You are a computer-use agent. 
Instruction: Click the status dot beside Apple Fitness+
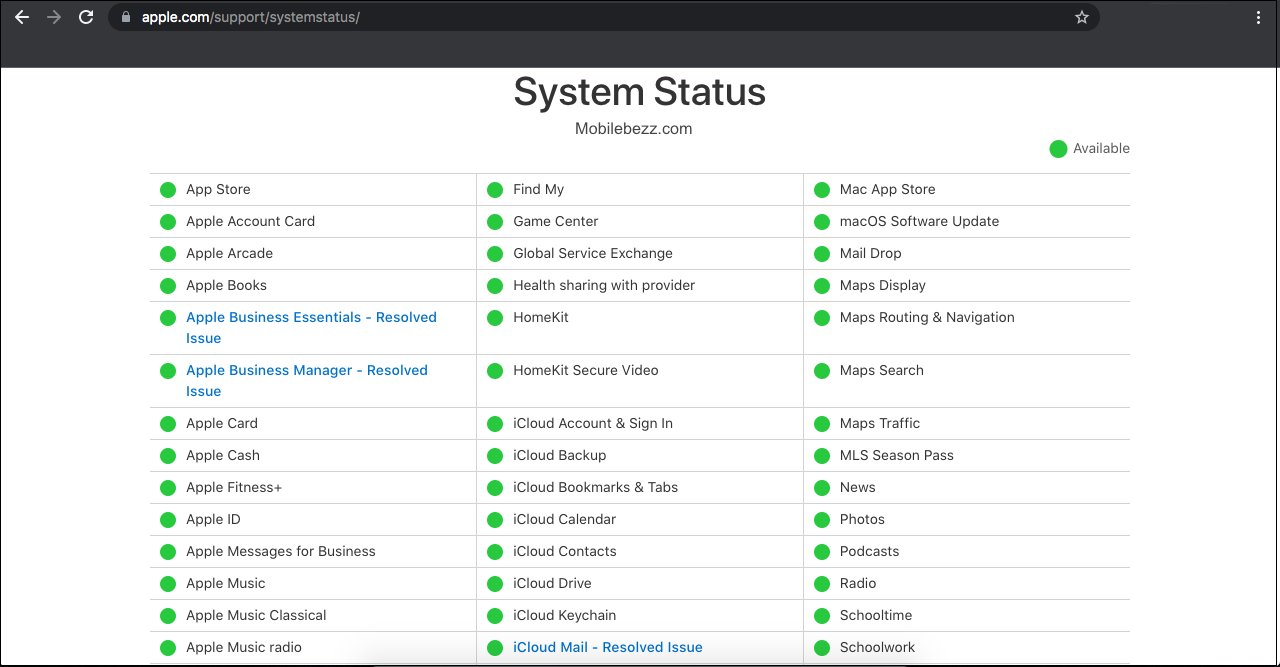[168, 488]
